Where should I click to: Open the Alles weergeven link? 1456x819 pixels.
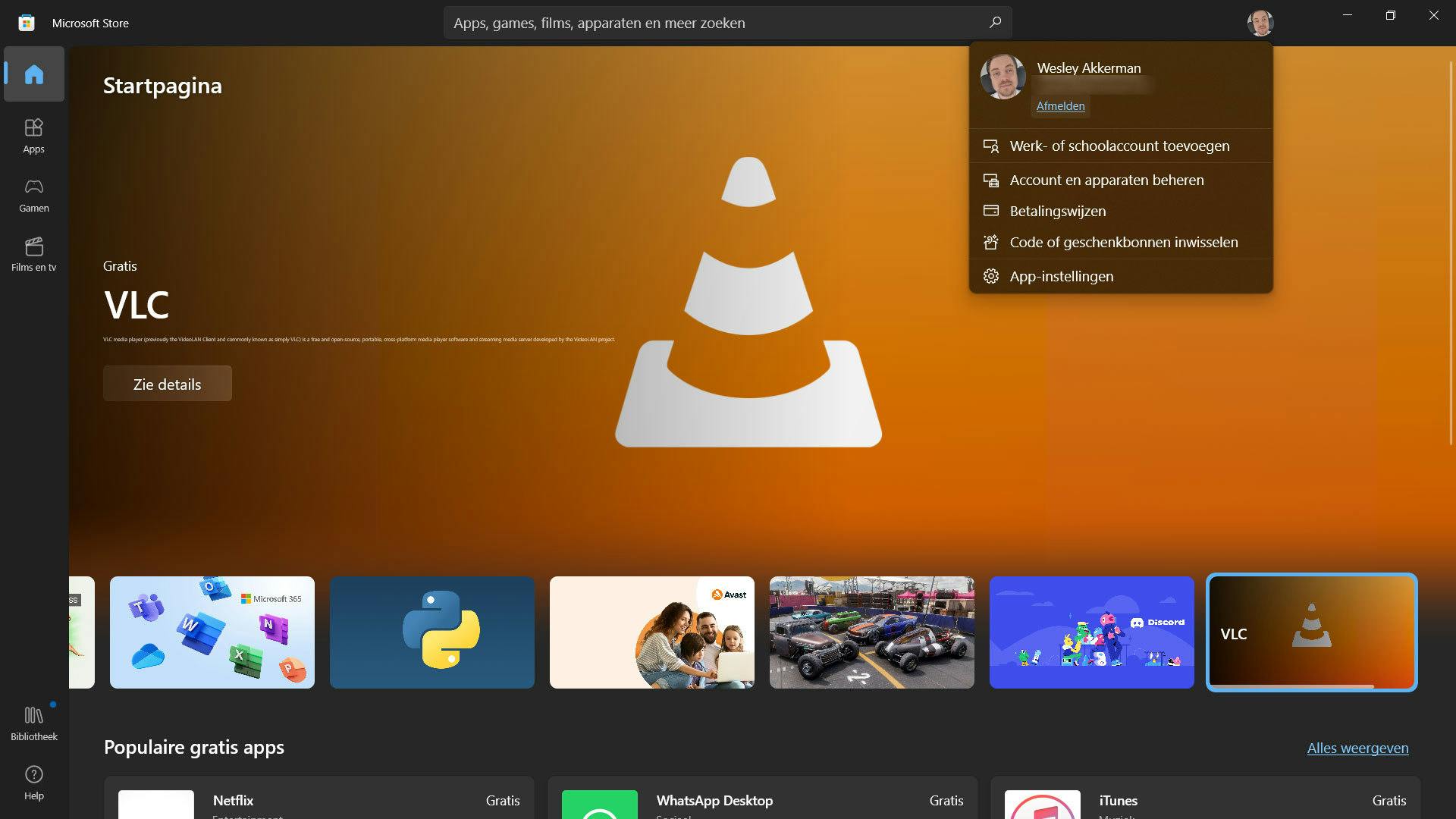click(x=1357, y=748)
